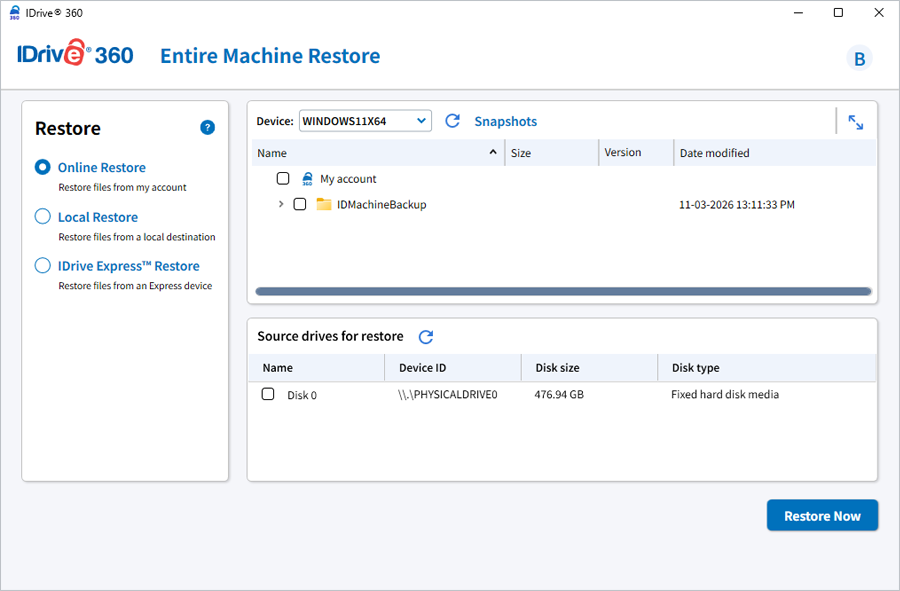Open the user profile avatar B
The height and width of the screenshot is (591, 900).
859,59
